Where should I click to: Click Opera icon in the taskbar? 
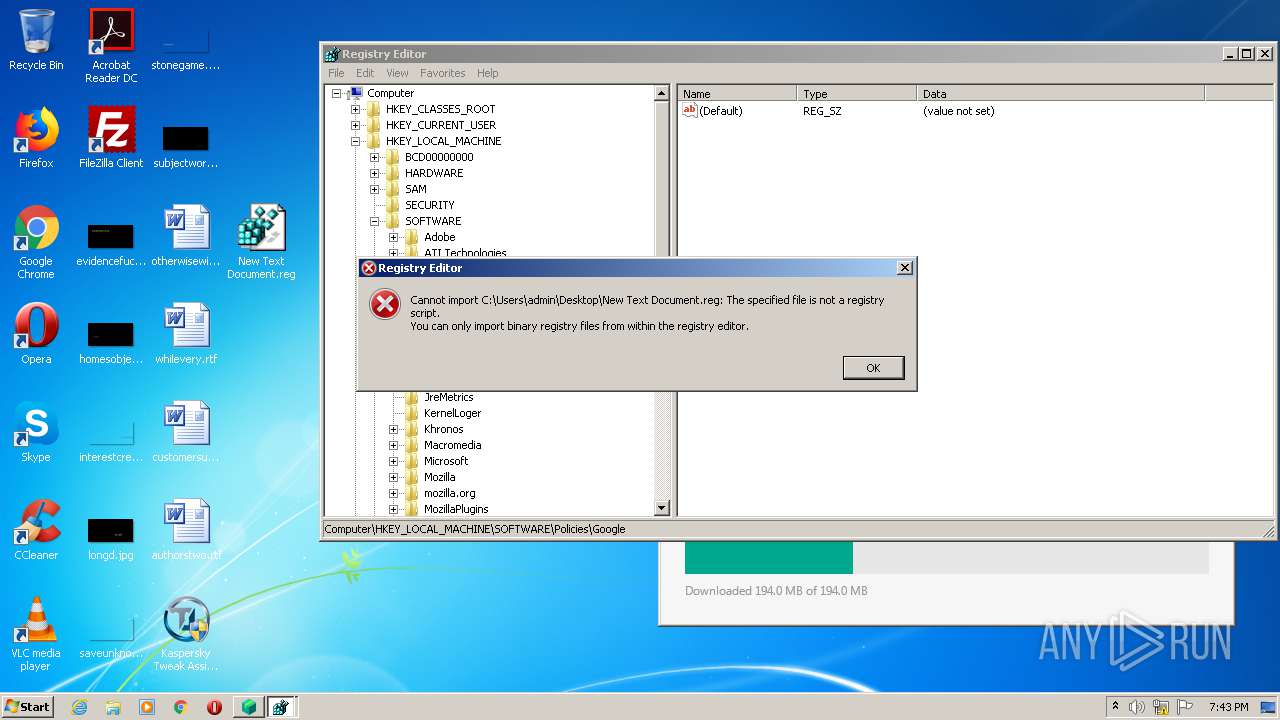(x=214, y=707)
